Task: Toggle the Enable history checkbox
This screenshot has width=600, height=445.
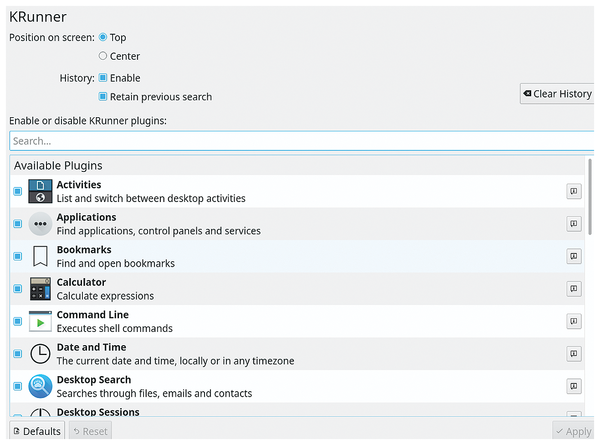Action: click(103, 78)
